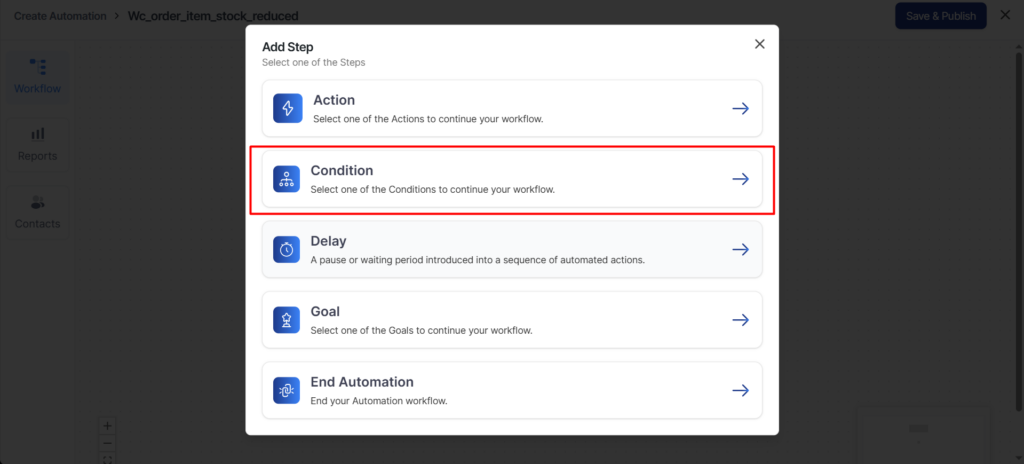Click the canvas zoom in button
Viewport: 1024px width, 464px height.
point(108,425)
